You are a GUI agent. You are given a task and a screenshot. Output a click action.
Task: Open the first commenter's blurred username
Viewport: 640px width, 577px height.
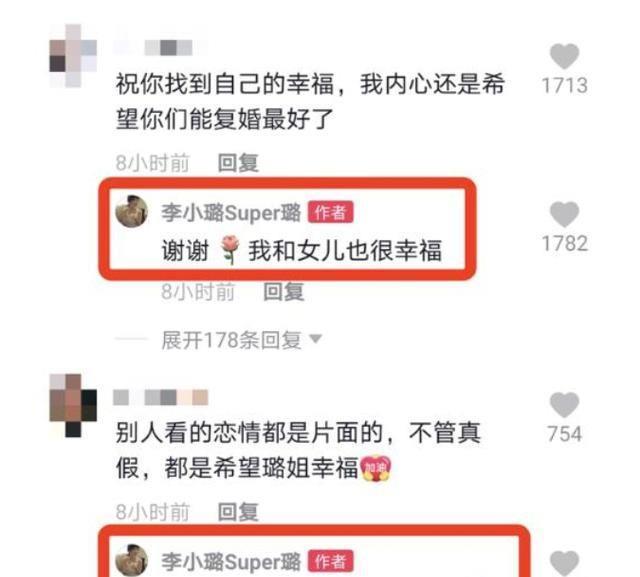[x=160, y=48]
